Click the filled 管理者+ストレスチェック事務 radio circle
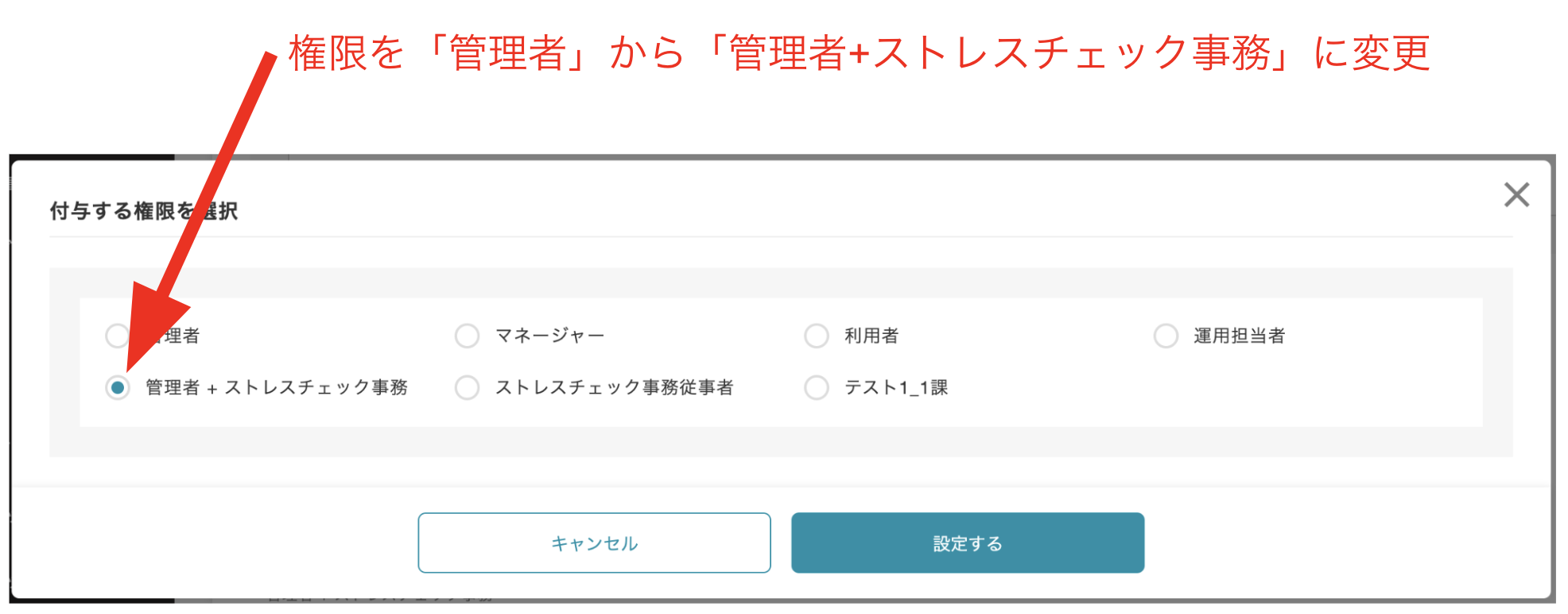This screenshot has width=1568, height=614. coord(118,387)
